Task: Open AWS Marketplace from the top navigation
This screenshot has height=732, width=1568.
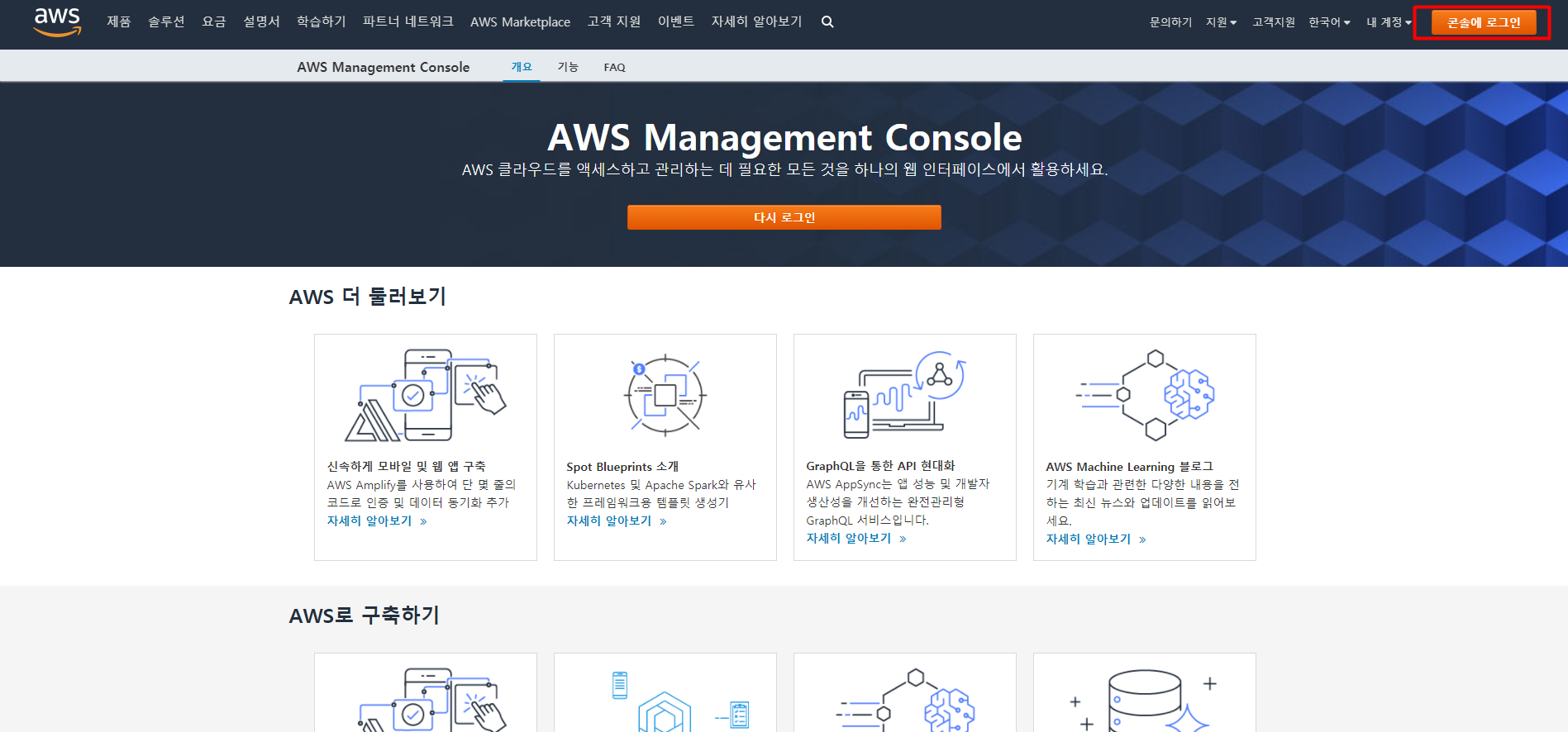Action: click(x=520, y=22)
